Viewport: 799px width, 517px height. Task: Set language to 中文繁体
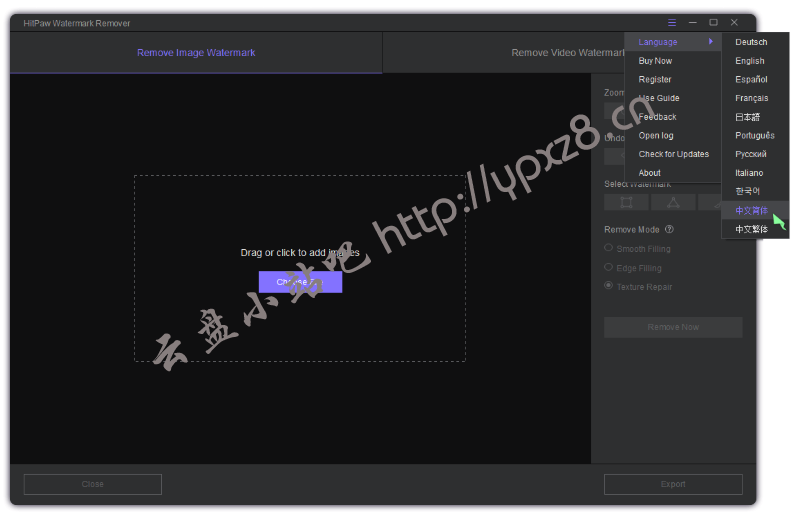[756, 229]
